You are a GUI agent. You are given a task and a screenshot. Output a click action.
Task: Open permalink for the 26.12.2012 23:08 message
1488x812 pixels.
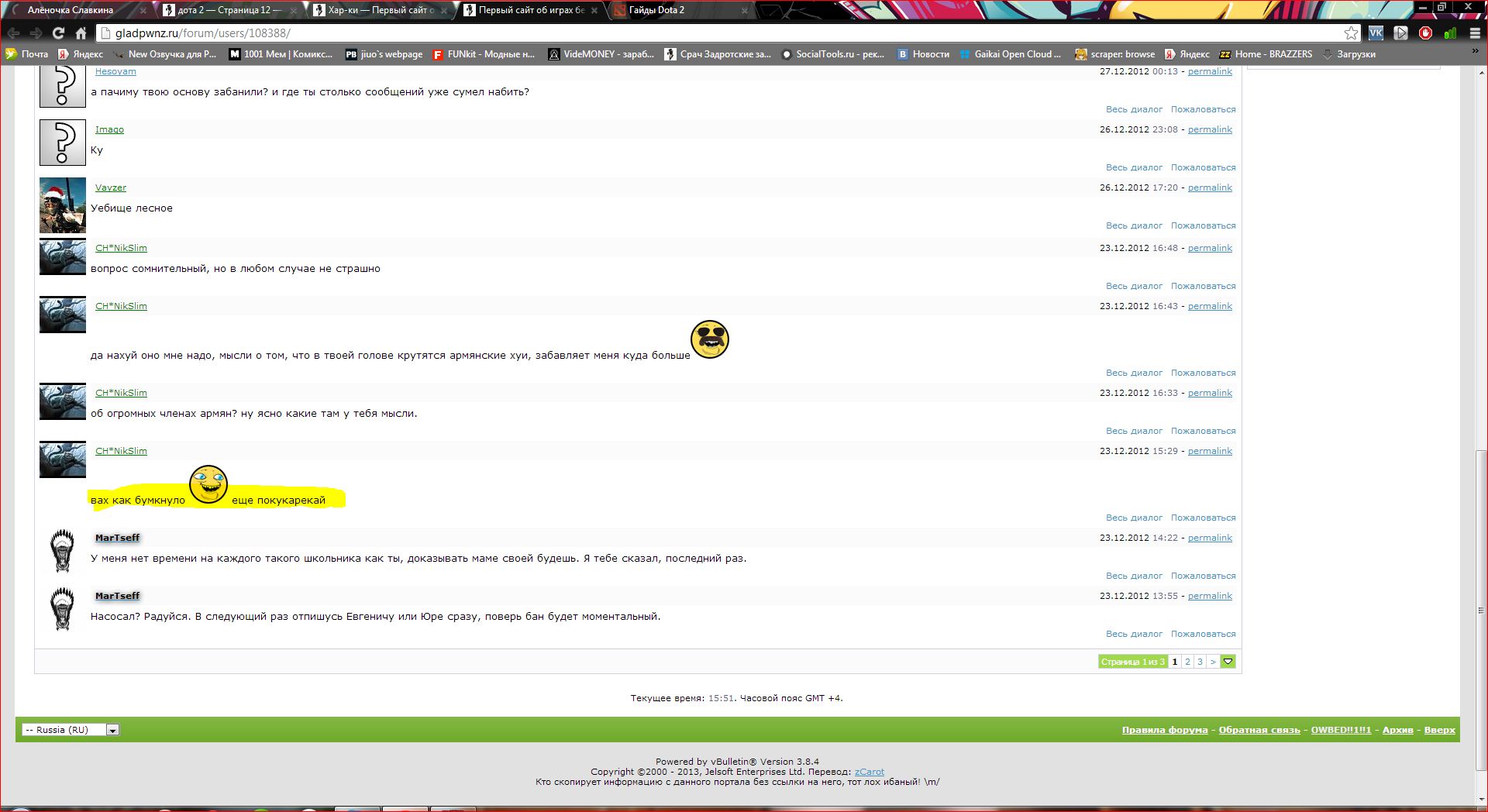coord(1210,129)
